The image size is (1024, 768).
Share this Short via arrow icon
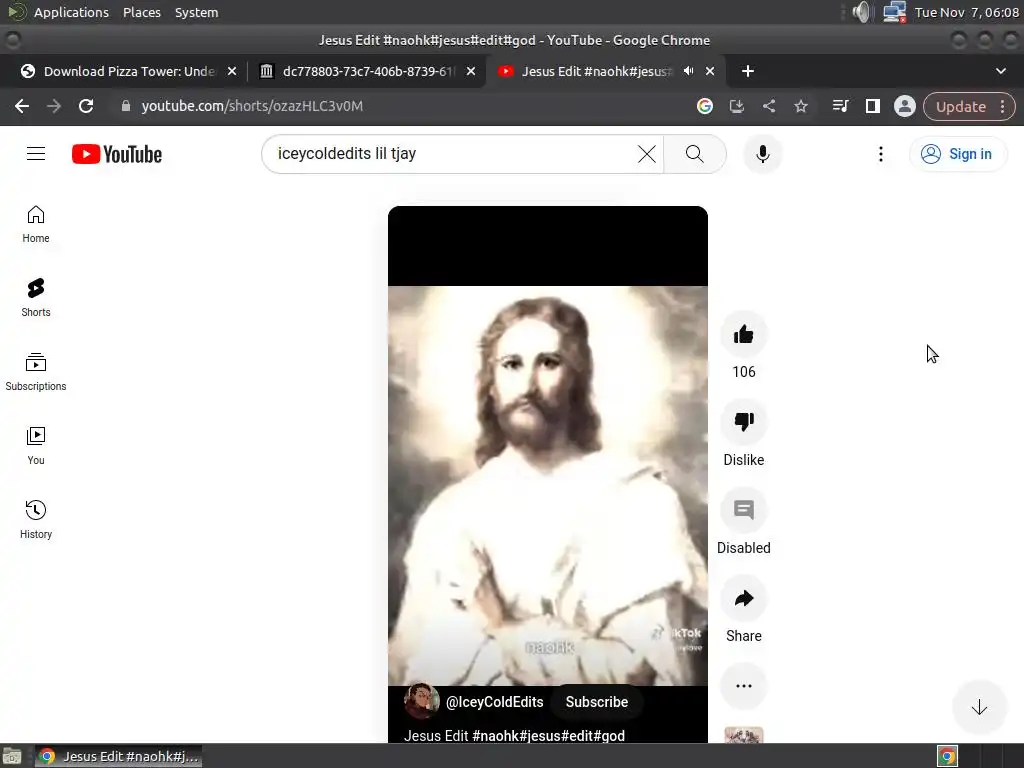pos(743,598)
